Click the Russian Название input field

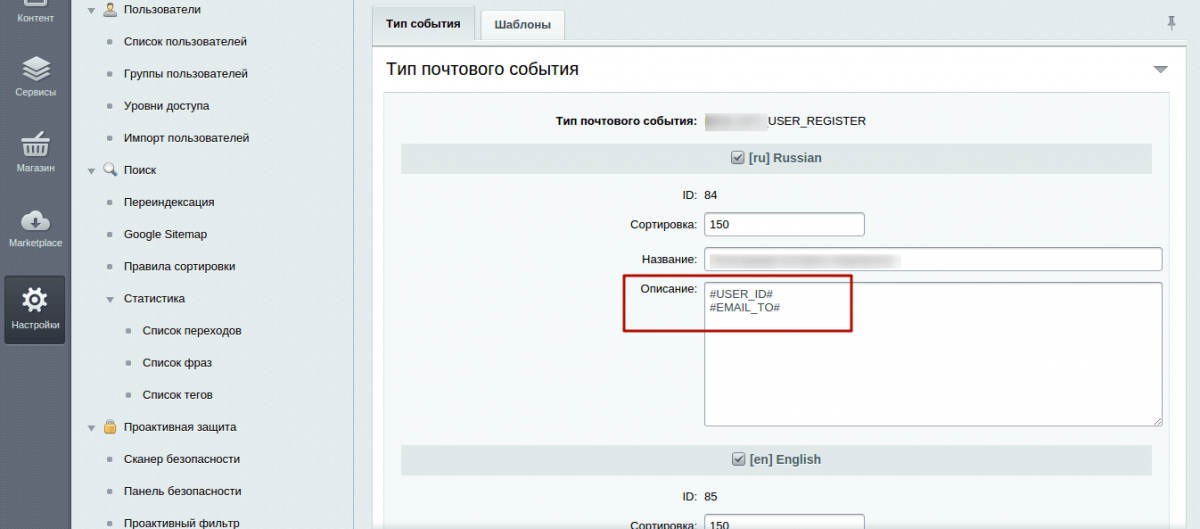pyautogui.click(x=933, y=259)
